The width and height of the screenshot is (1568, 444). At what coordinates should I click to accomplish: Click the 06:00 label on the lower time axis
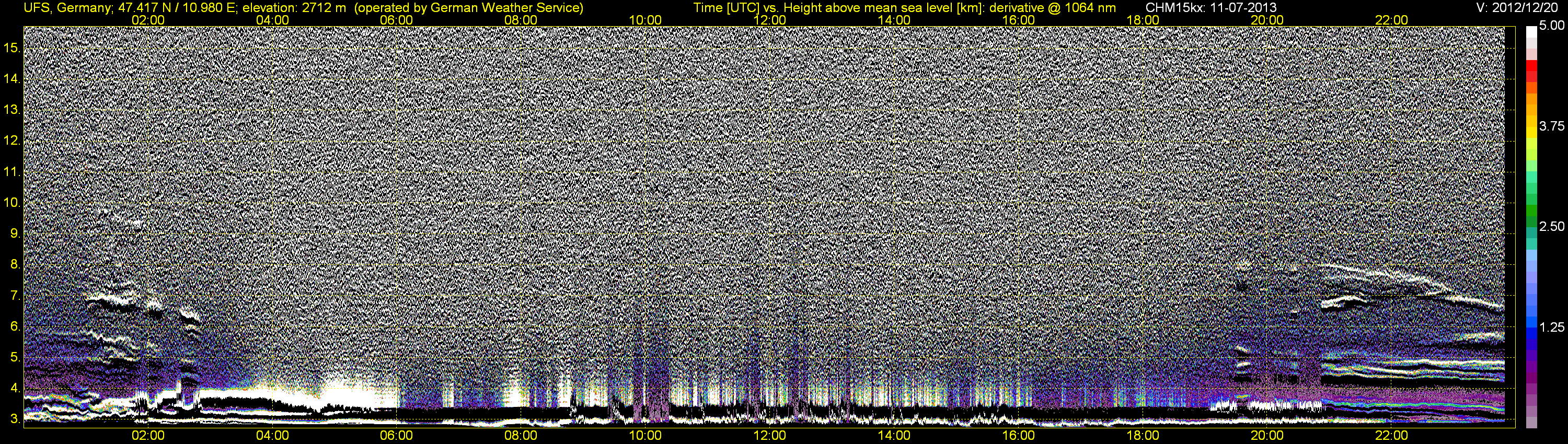tap(396, 436)
